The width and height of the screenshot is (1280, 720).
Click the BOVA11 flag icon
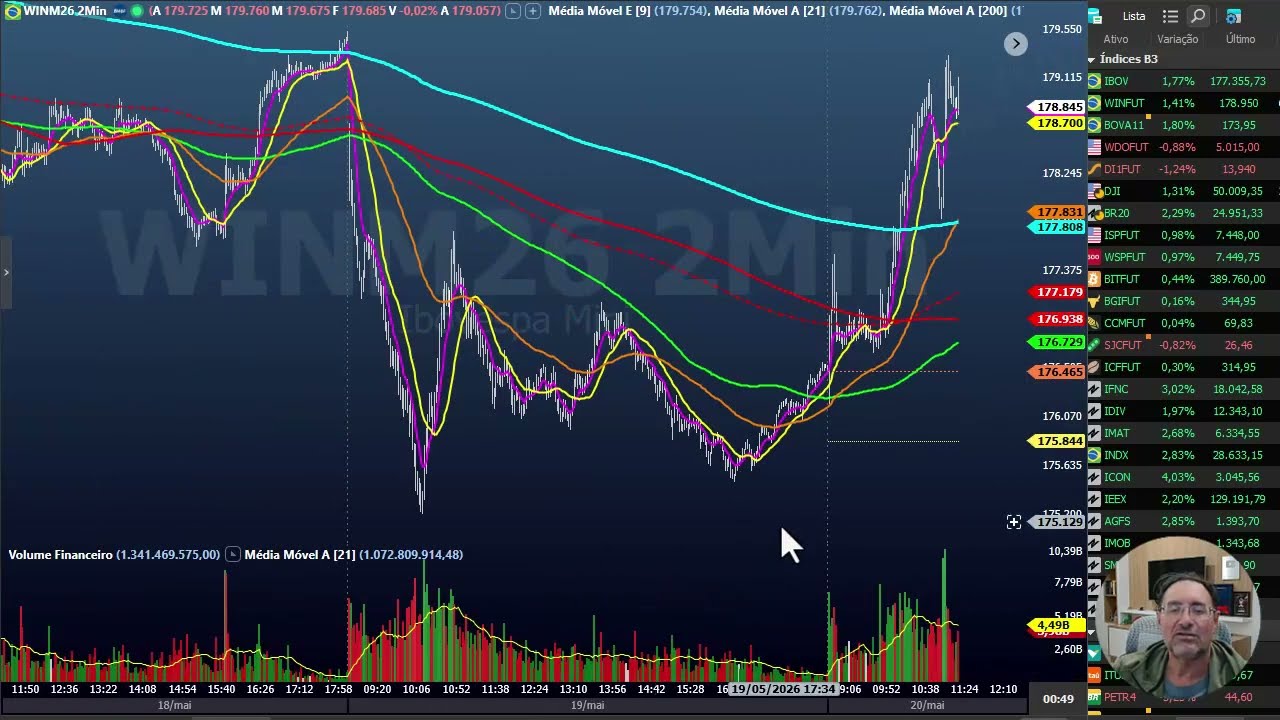[1094, 125]
